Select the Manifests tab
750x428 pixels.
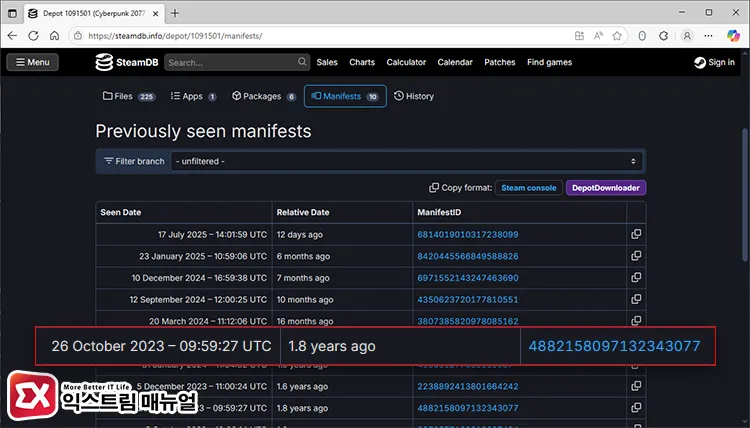pyautogui.click(x=345, y=96)
